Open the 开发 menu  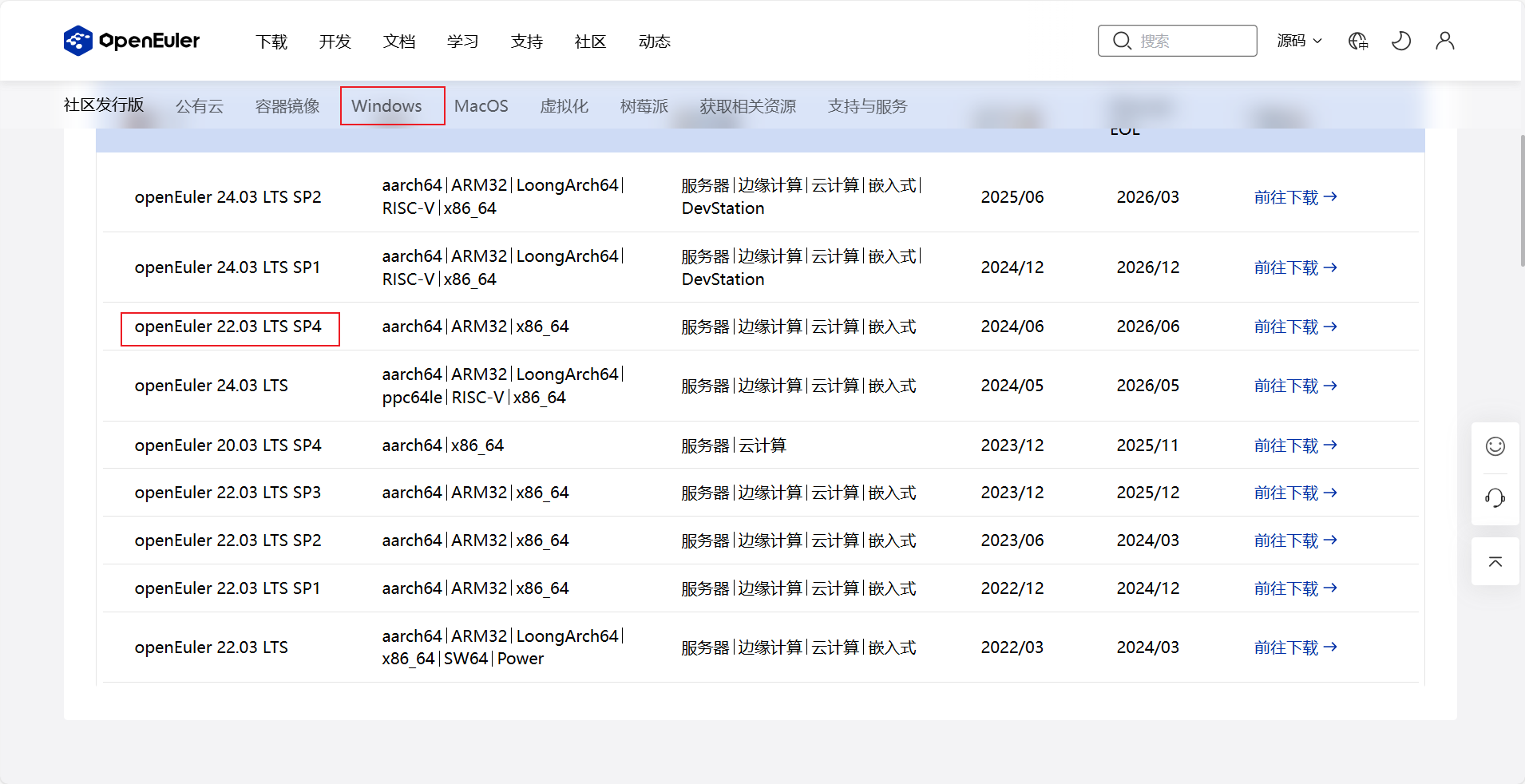click(335, 42)
